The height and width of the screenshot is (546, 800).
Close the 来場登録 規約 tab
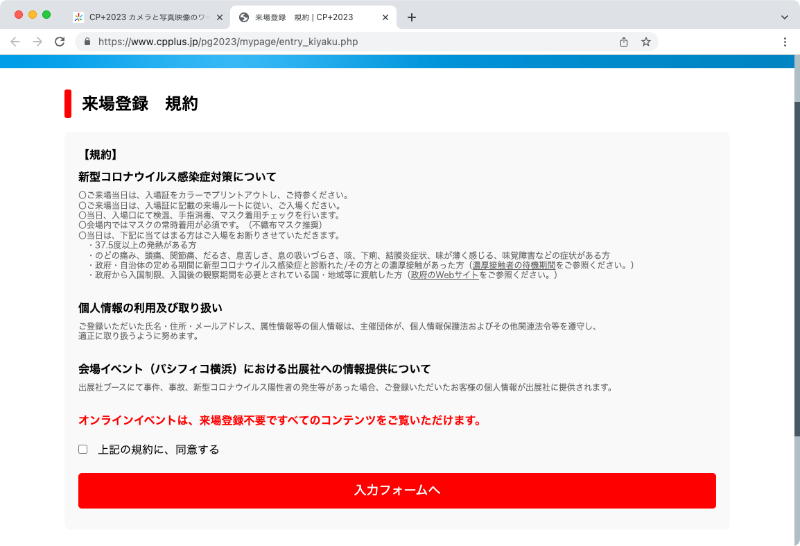point(385,17)
